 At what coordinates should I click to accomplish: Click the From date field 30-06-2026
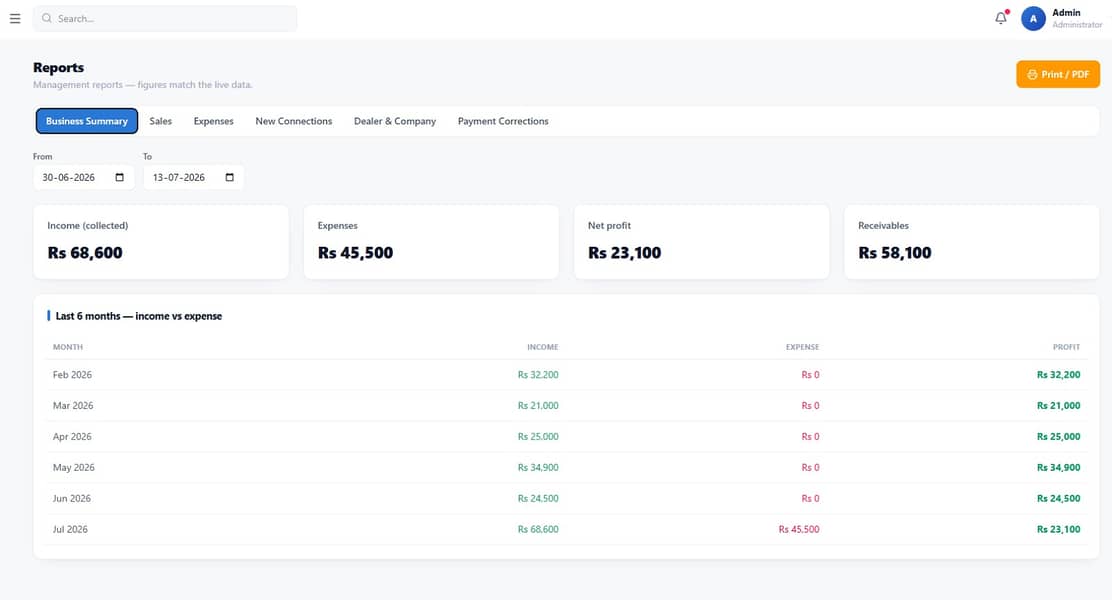tap(84, 177)
